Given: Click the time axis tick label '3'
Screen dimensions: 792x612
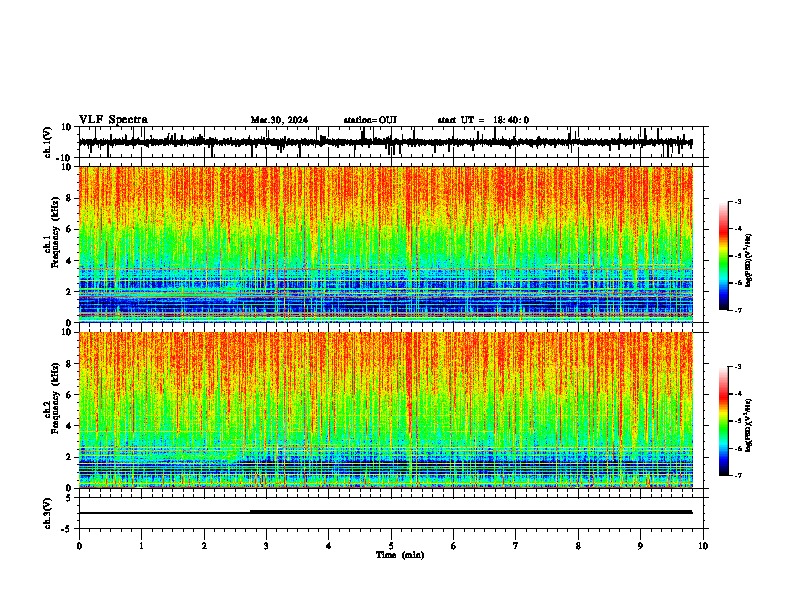Looking at the screenshot, I should (266, 546).
